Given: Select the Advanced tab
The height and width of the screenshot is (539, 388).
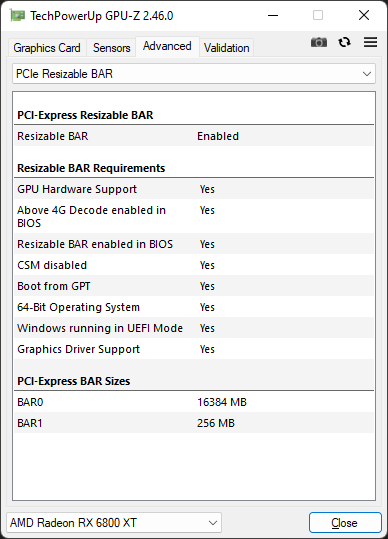Looking at the screenshot, I should (167, 46).
